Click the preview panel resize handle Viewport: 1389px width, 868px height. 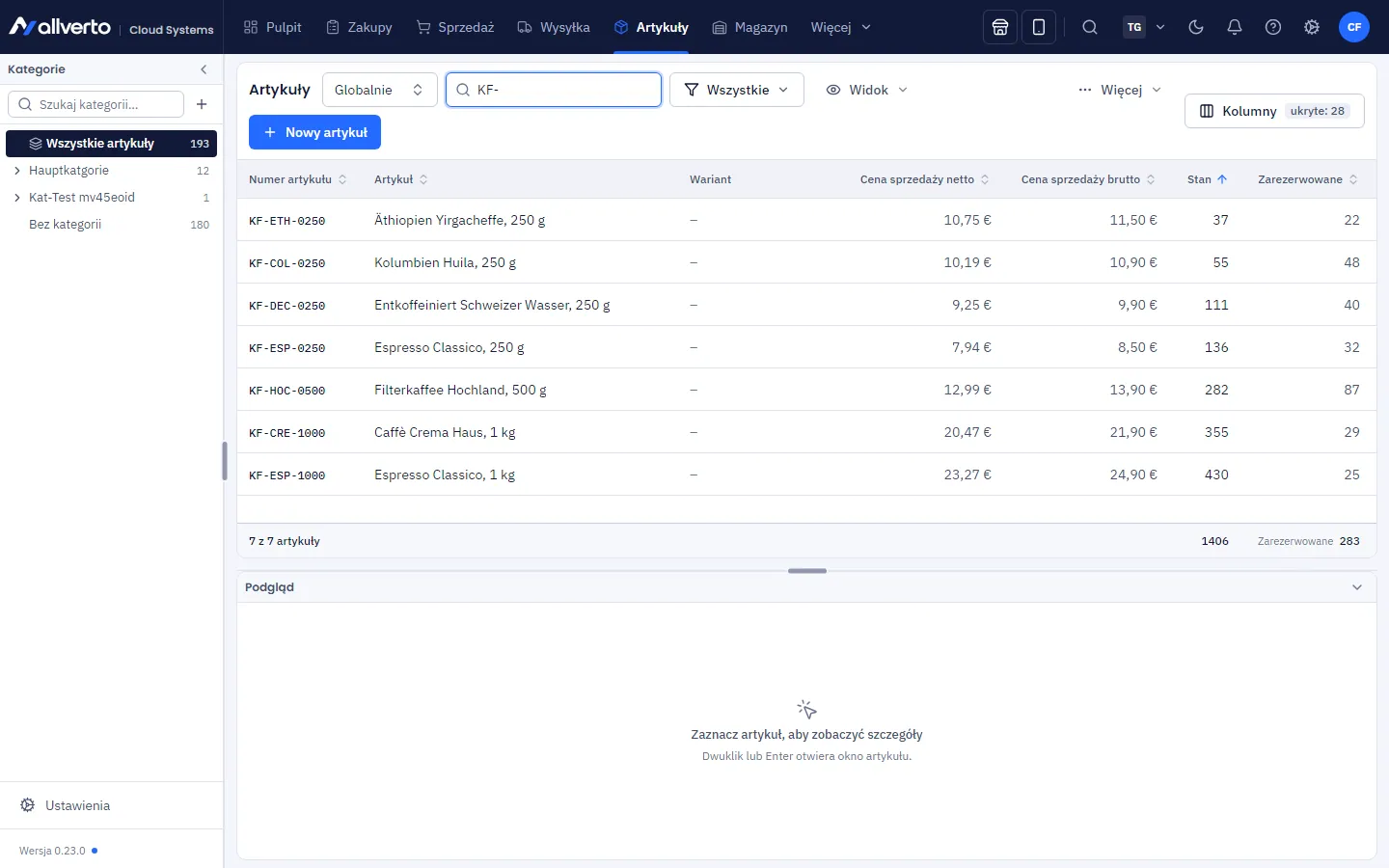coord(807,571)
